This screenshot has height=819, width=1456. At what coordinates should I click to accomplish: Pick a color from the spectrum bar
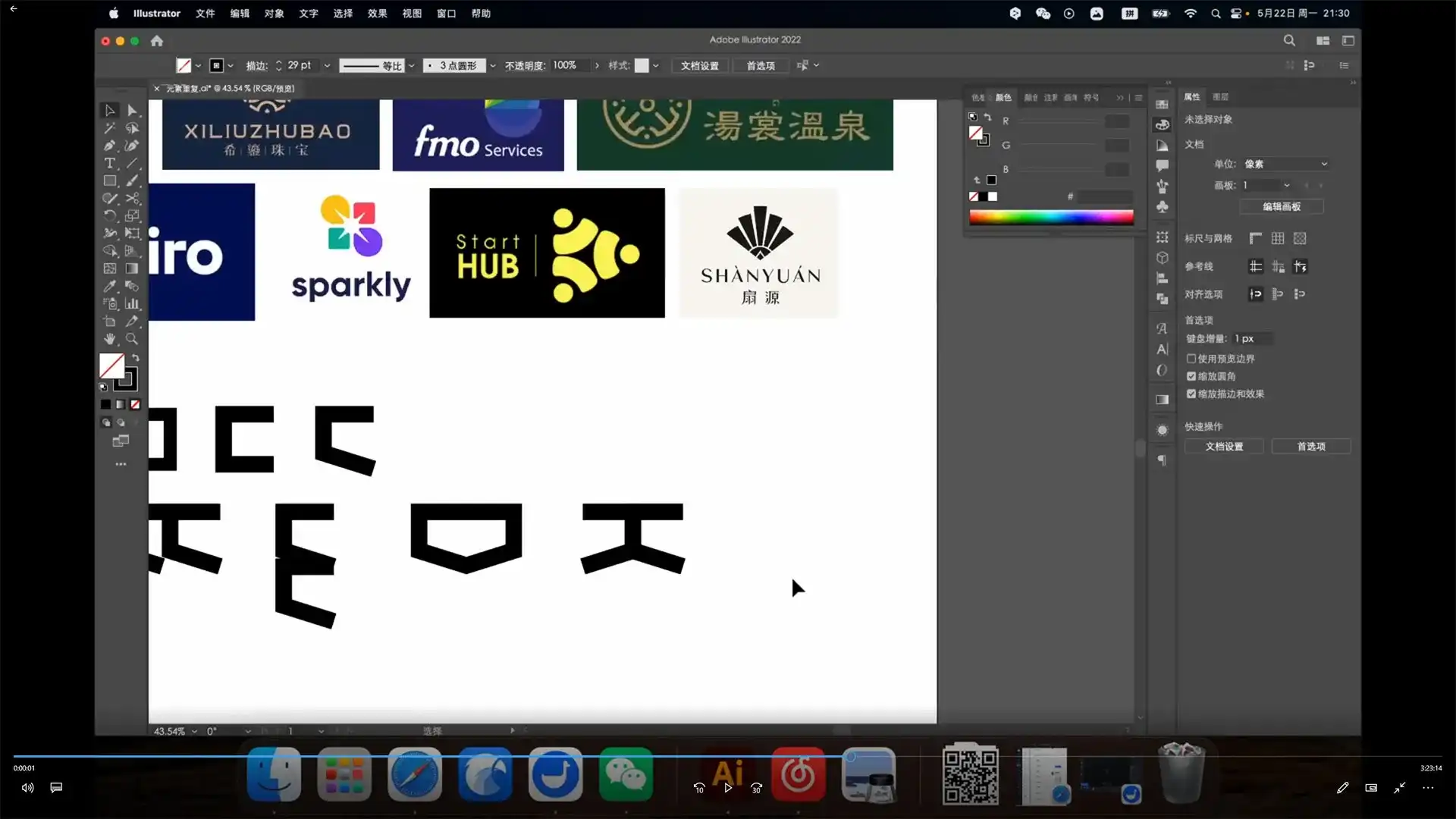point(1051,218)
